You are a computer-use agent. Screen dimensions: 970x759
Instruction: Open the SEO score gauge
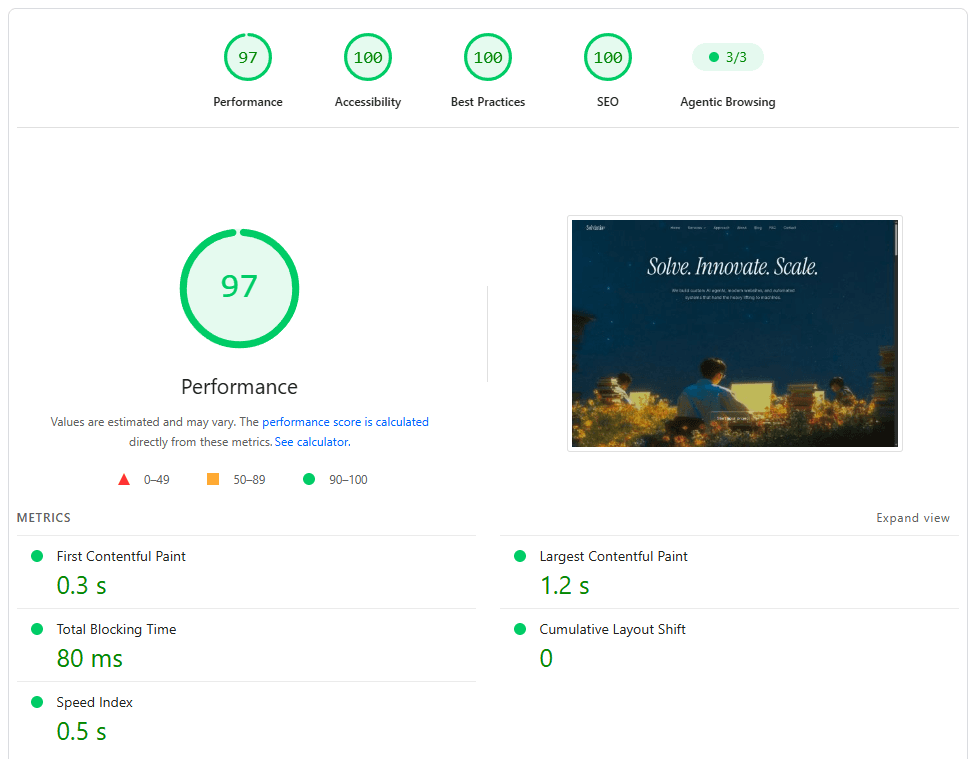point(607,57)
